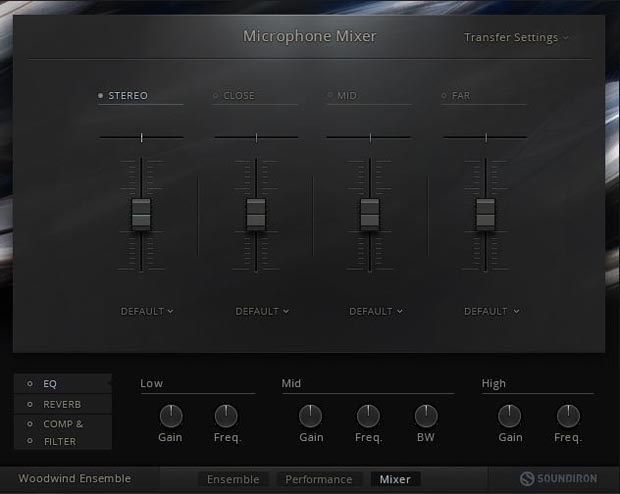This screenshot has width=620, height=494.
Task: Toggle the FILTER power button
Action: [30, 441]
